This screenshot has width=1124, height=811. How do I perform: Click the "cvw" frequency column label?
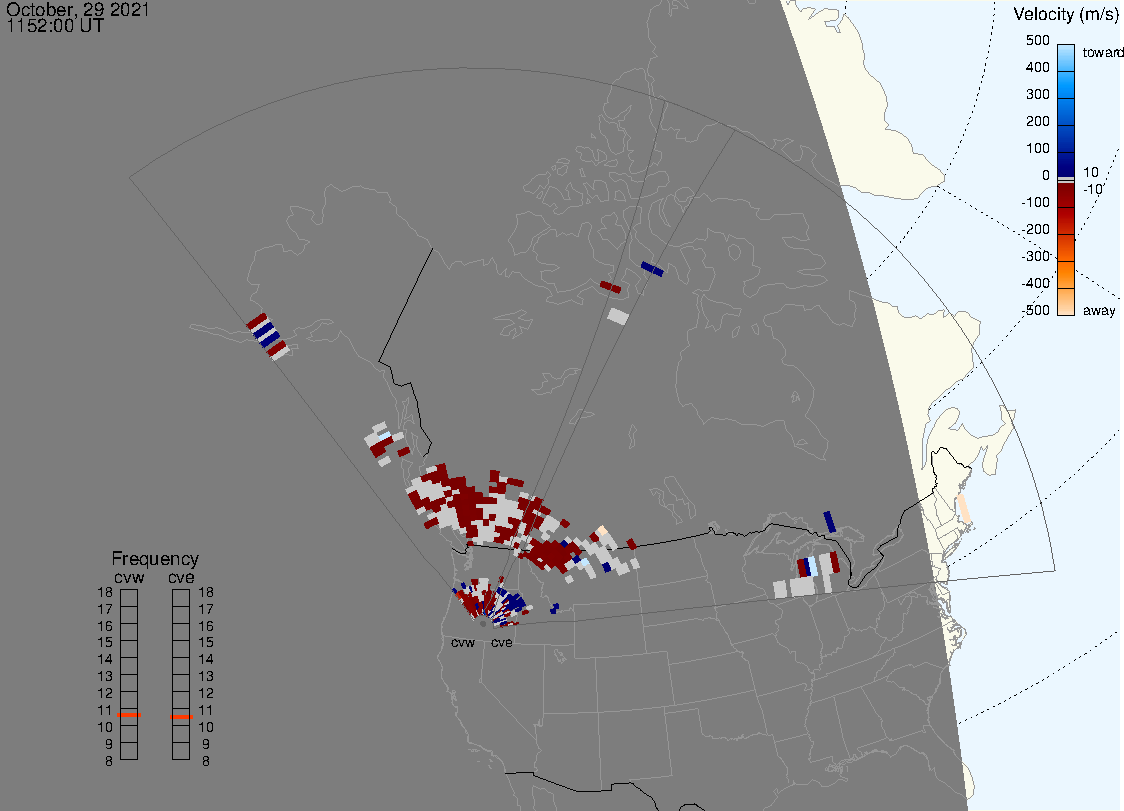coord(129,577)
